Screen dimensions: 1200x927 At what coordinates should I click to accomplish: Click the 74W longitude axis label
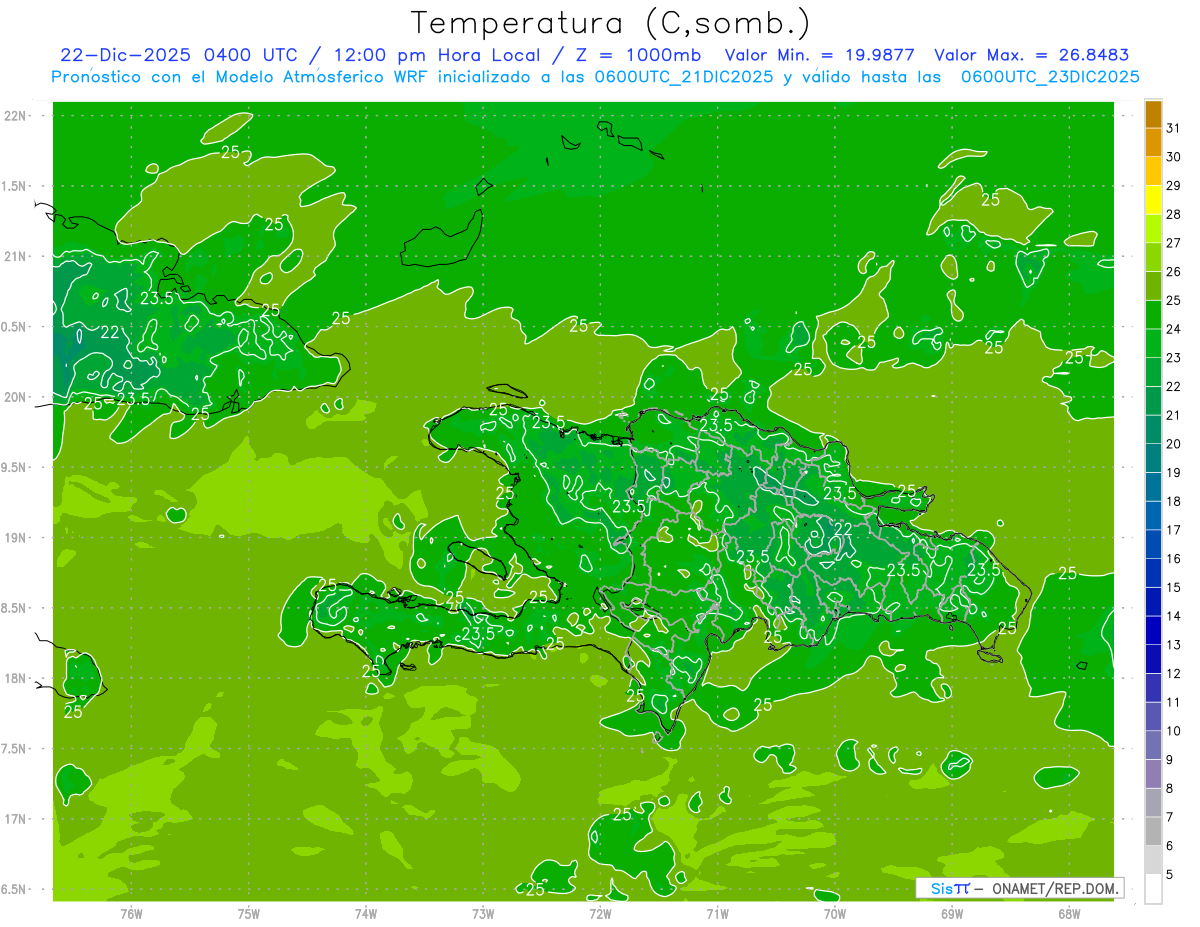point(366,913)
